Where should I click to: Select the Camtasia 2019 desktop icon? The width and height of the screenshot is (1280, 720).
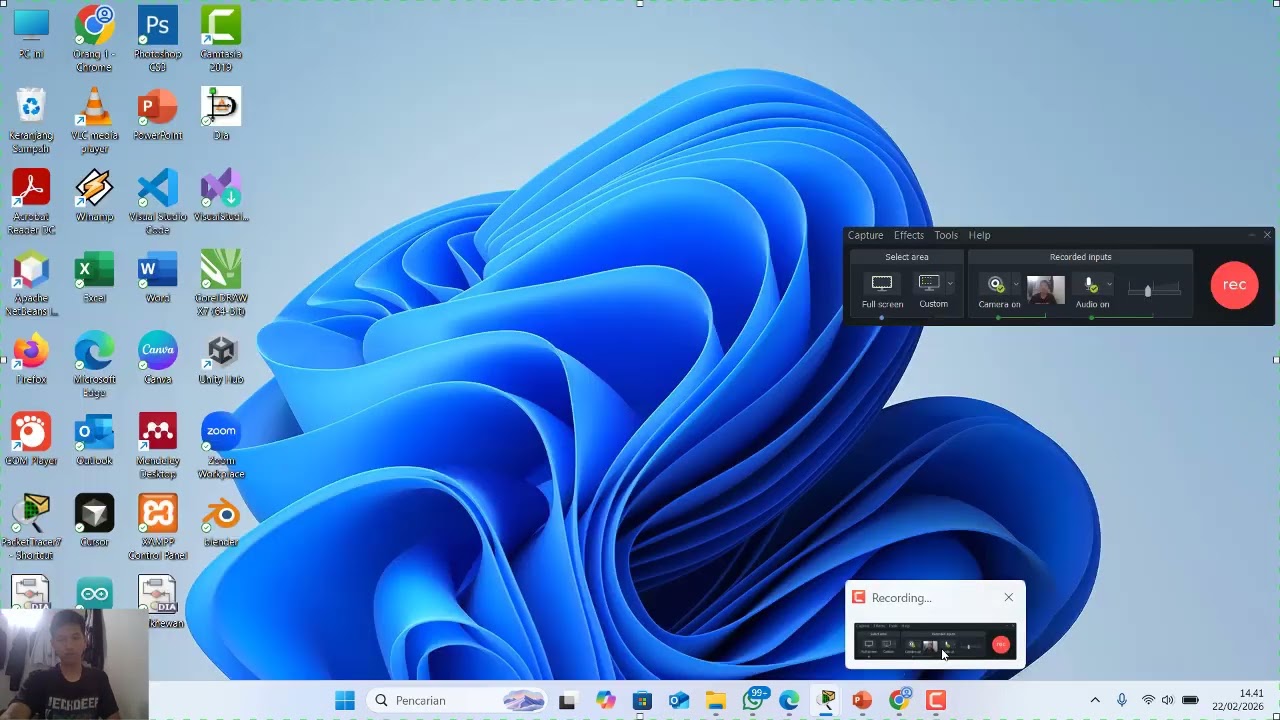pyautogui.click(x=220, y=40)
